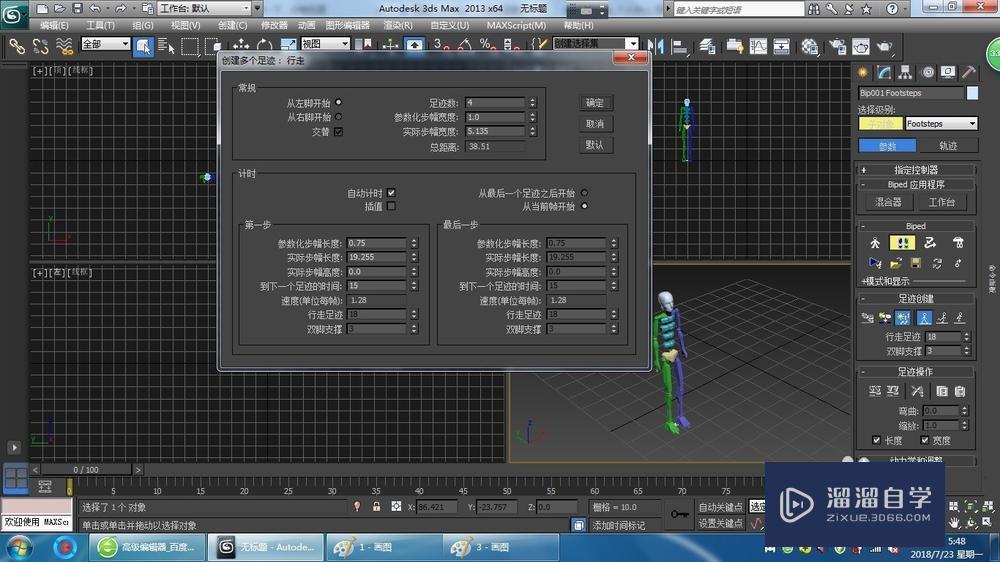The height and width of the screenshot is (562, 1000).
Task: Select the 从右脚开始 radio button
Action: tap(338, 117)
